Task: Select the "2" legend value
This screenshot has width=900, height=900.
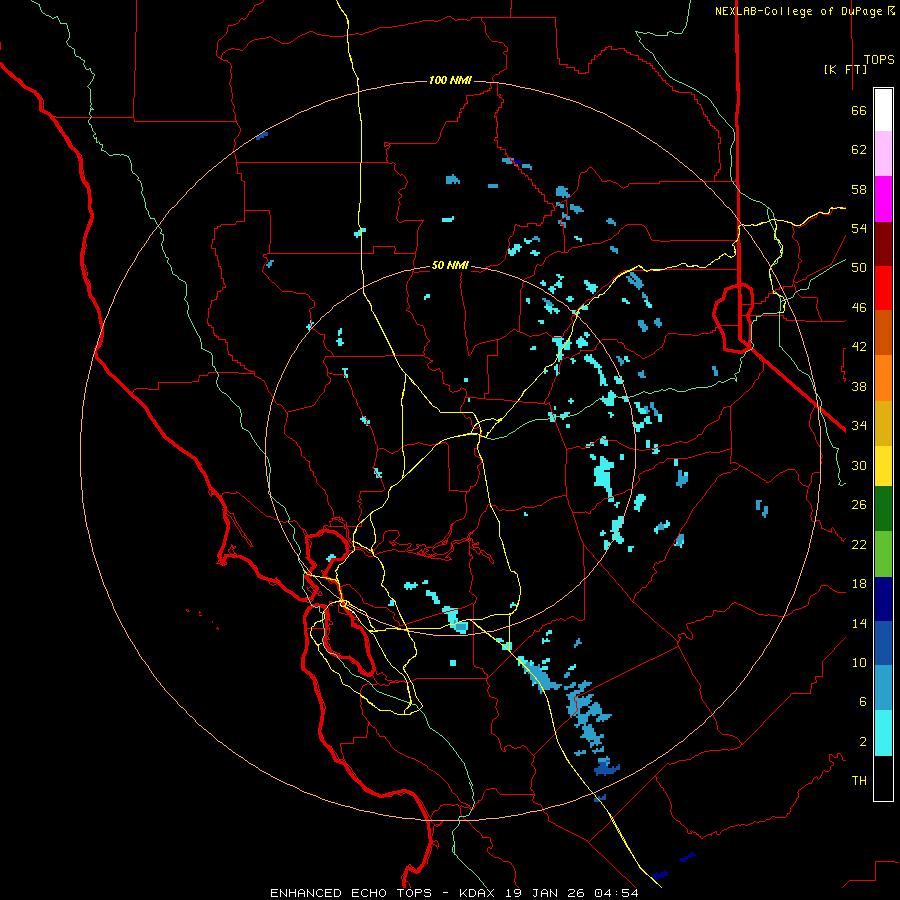Action: tap(863, 741)
